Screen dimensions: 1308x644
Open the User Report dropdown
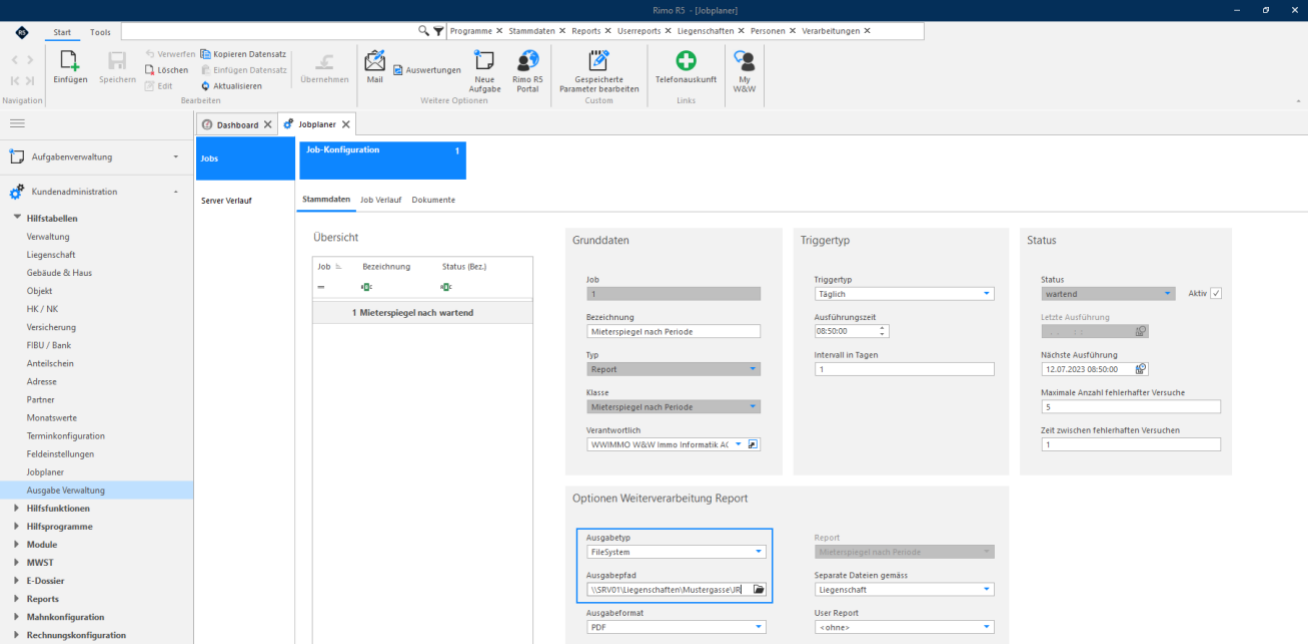(987, 627)
